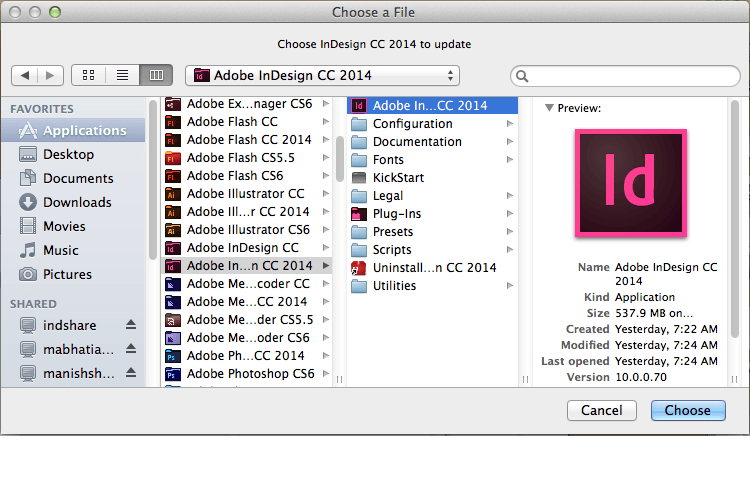
Task: Click the Adobe Me…der CS5.5 icon
Action: [x=173, y=320]
